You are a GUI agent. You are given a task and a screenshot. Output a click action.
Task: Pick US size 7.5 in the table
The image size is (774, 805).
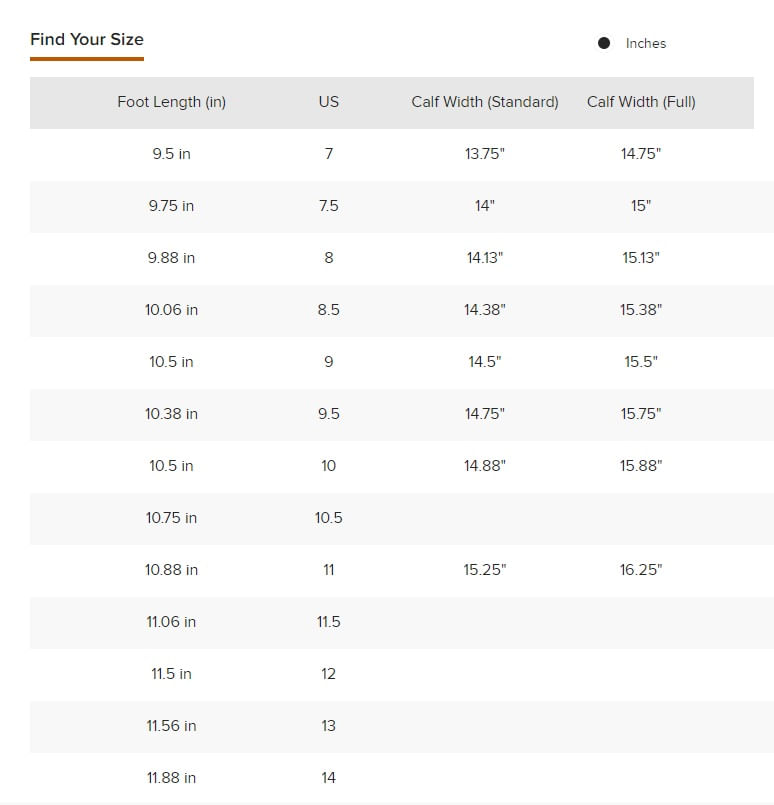click(328, 206)
